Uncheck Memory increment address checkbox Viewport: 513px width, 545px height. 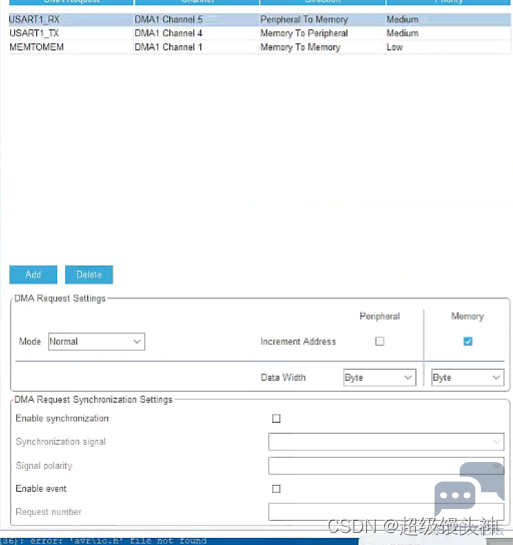[468, 341]
